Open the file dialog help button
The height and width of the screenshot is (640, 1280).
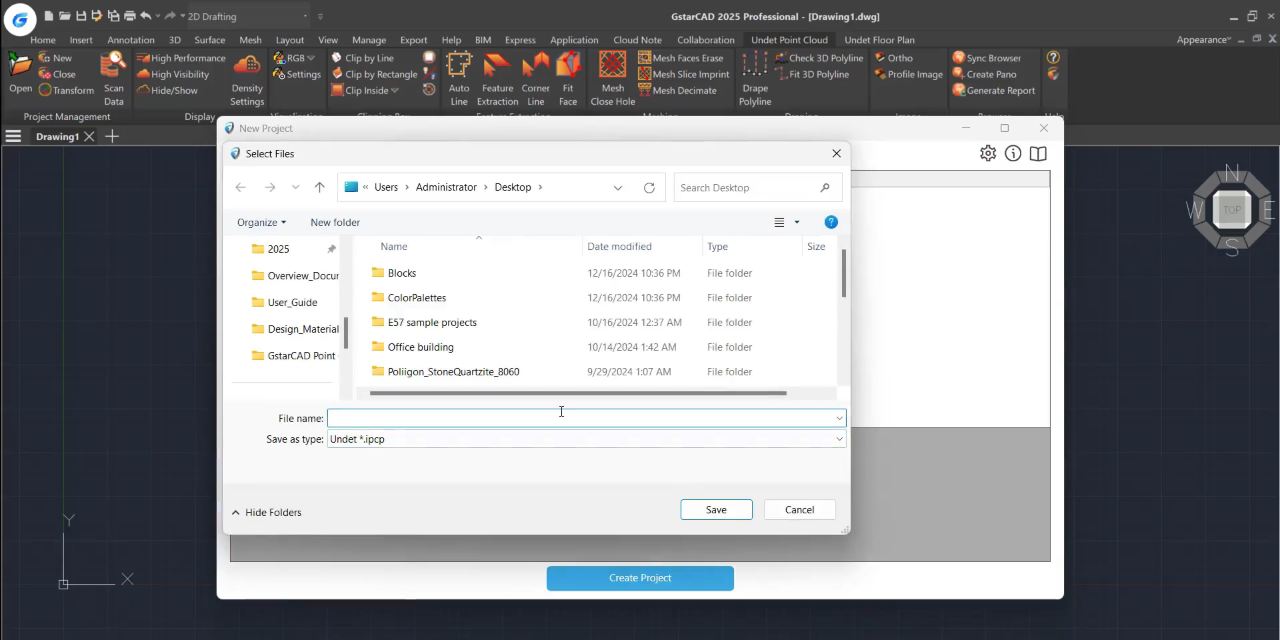point(831,222)
